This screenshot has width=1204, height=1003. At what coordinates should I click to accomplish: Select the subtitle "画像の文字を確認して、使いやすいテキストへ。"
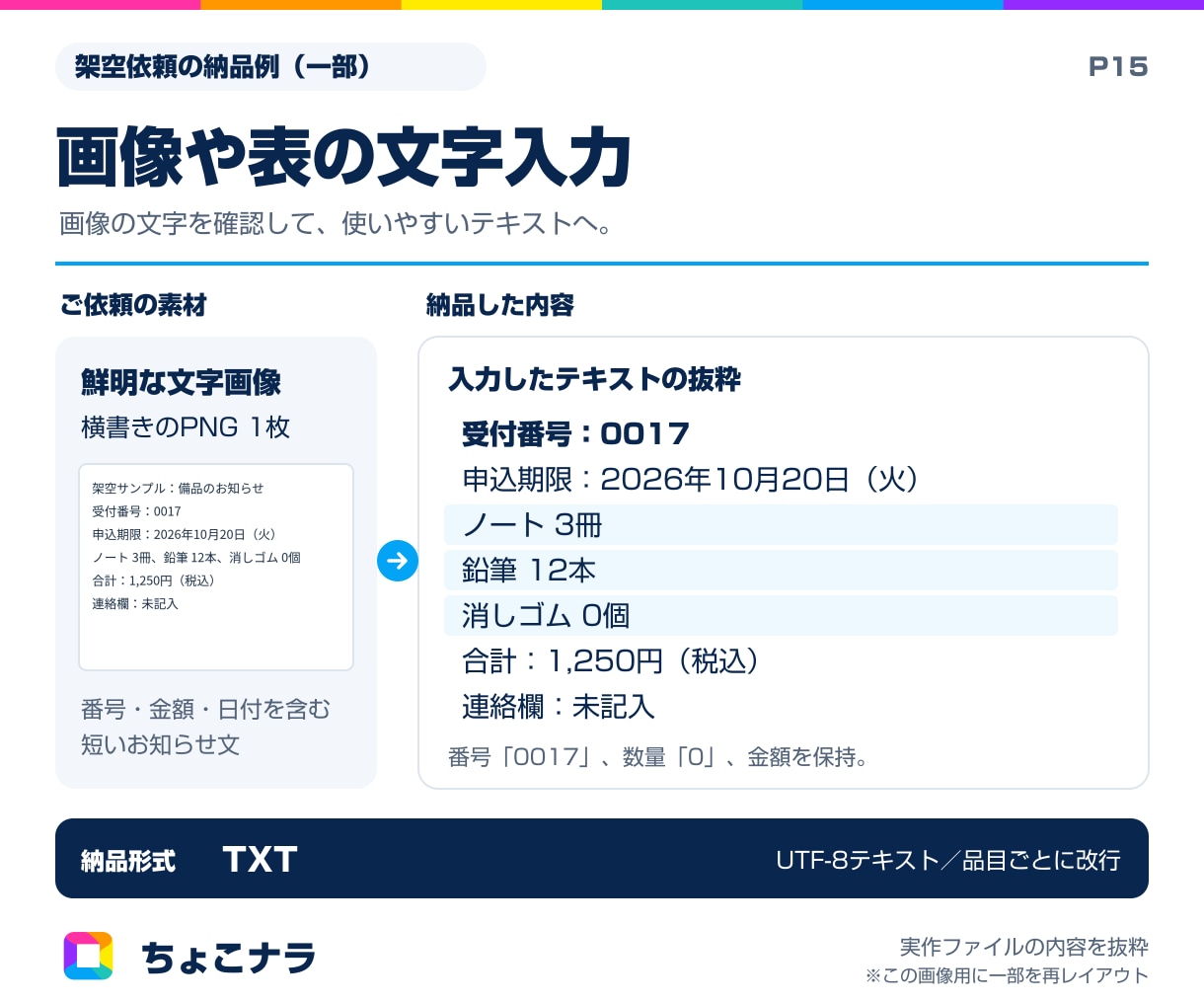click(x=336, y=223)
